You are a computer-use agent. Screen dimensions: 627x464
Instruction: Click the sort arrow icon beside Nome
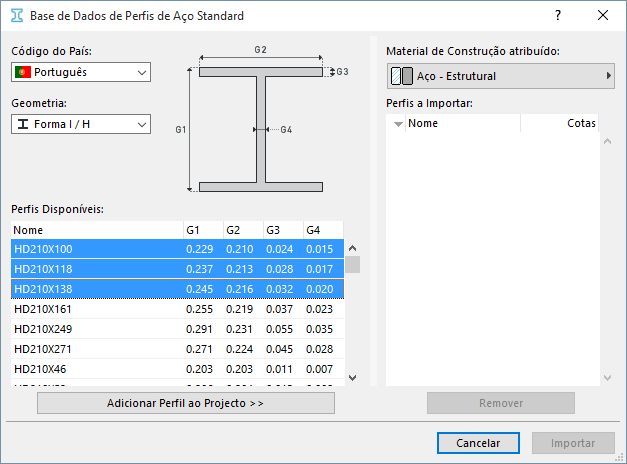[x=398, y=124]
